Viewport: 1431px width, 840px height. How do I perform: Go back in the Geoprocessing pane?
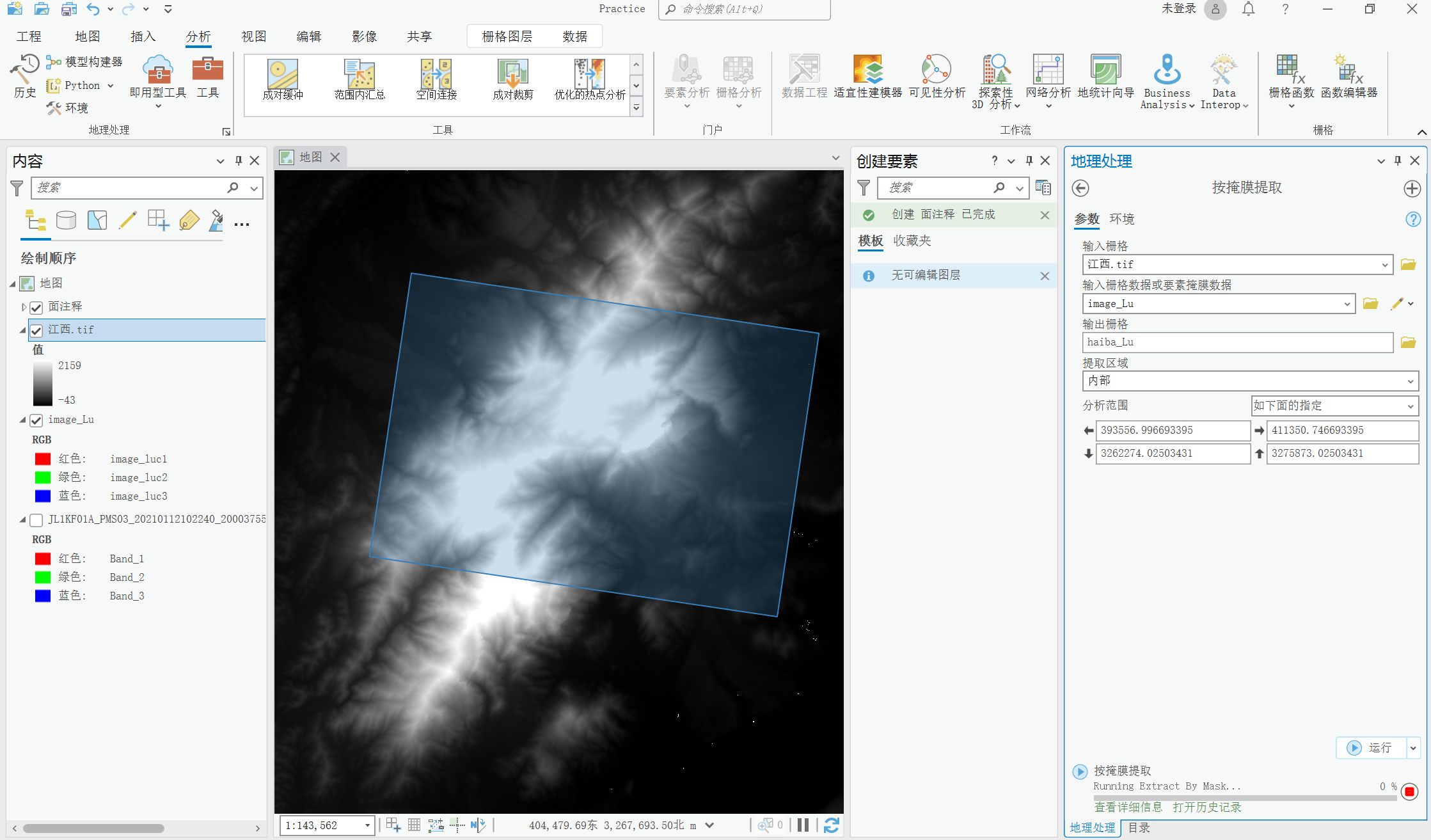[1080, 188]
